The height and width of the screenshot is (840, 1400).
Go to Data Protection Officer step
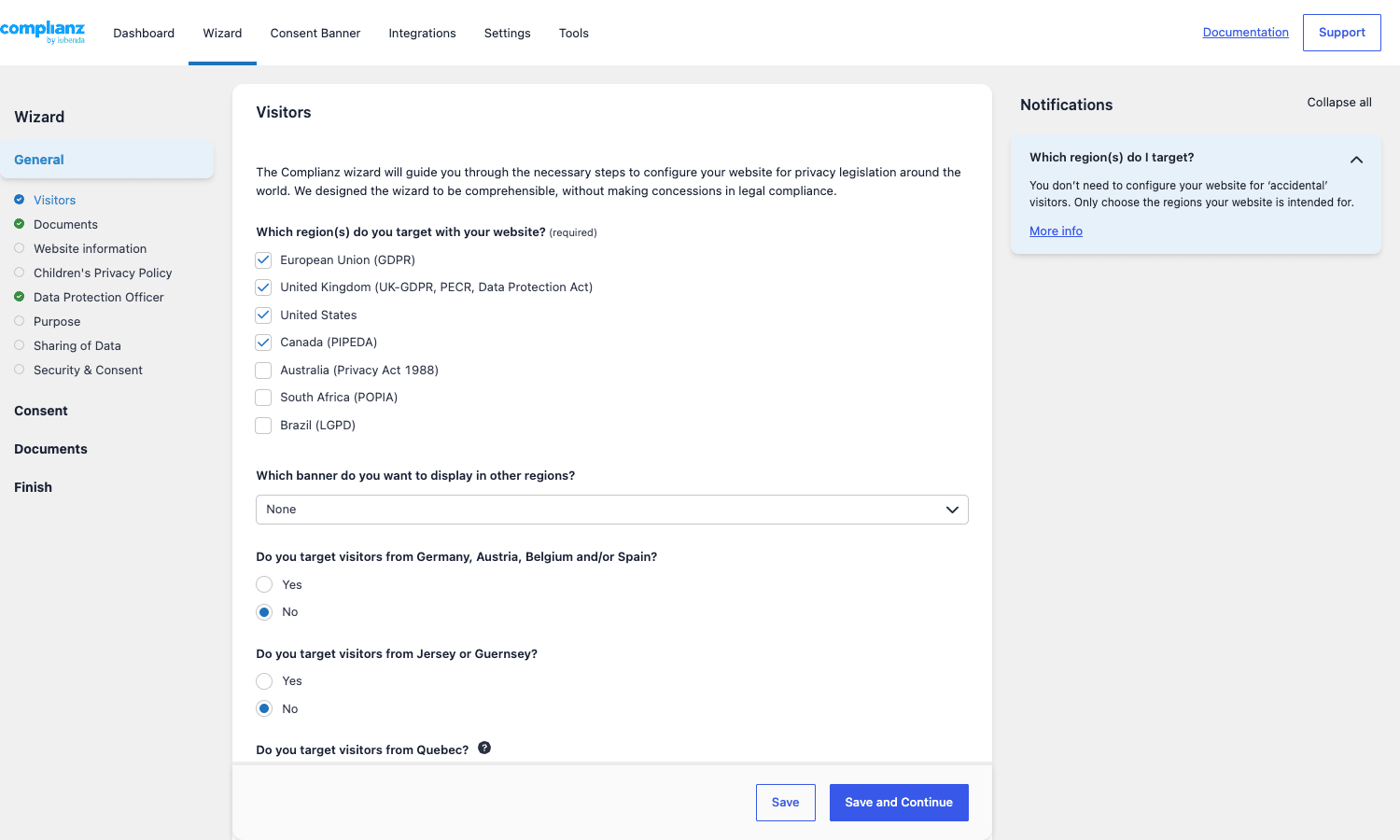pos(99,297)
